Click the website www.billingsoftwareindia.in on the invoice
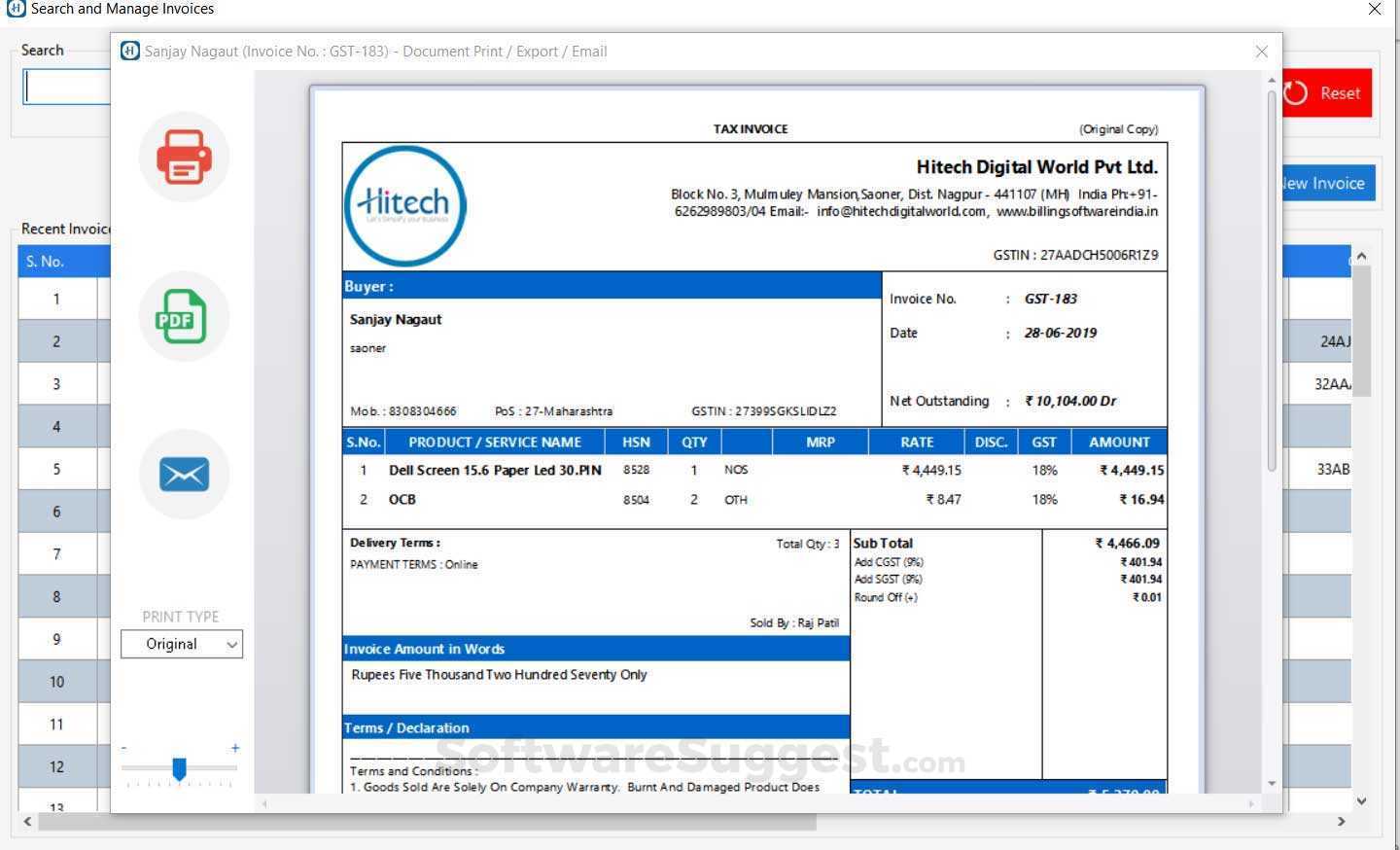1400x850 pixels. point(1077,211)
